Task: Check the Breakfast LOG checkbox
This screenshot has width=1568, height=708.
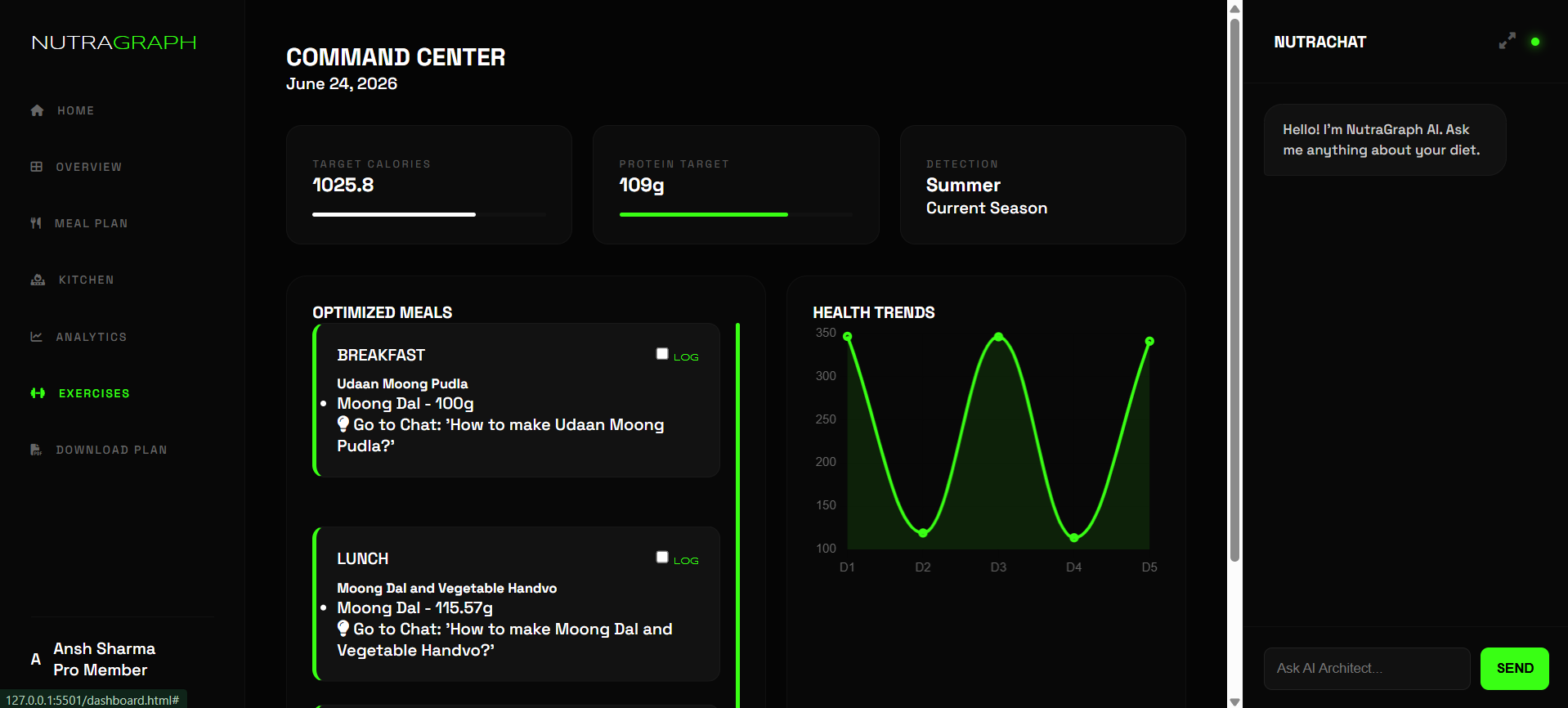Action: (662, 354)
